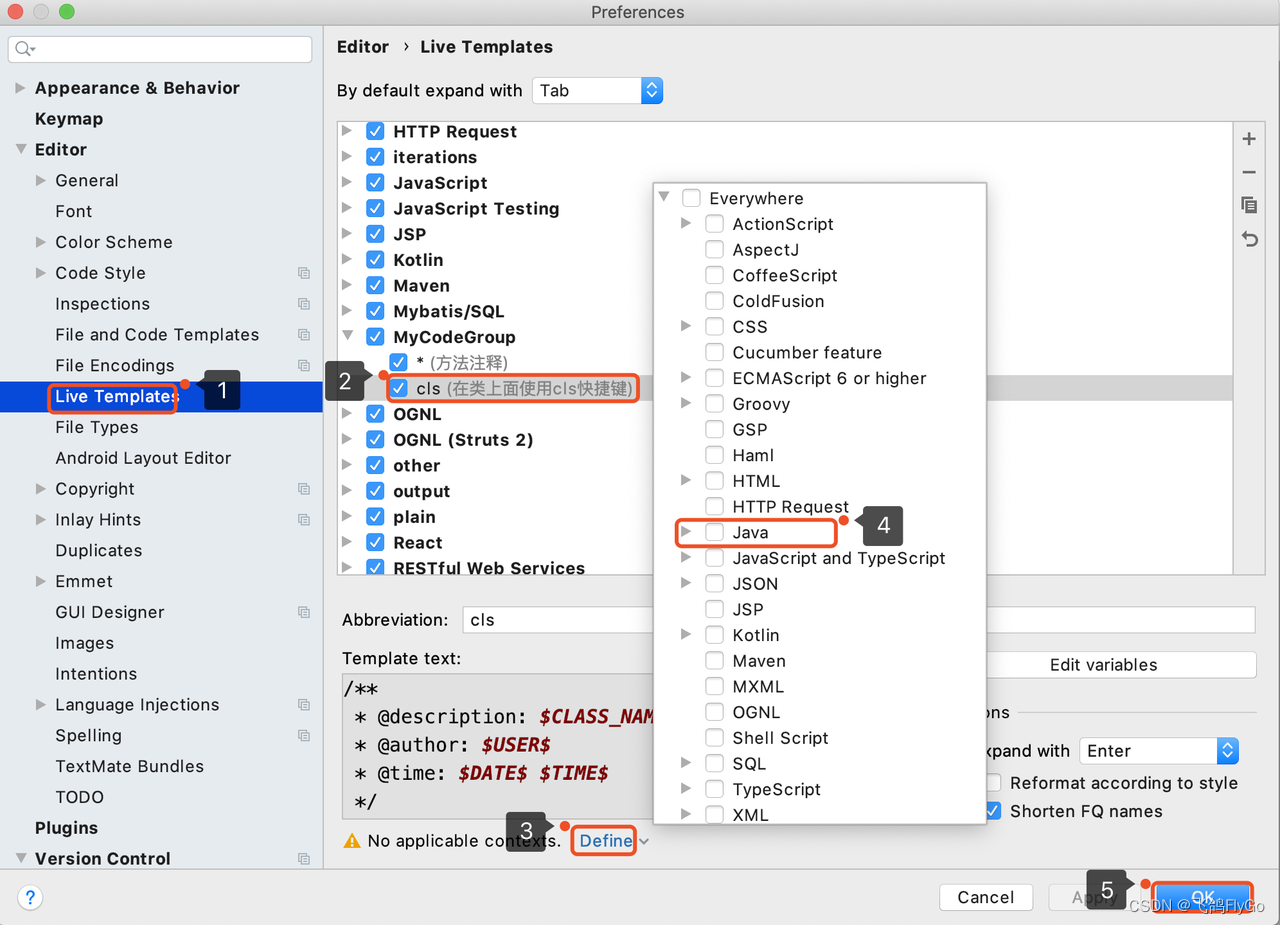Expand the Color Scheme settings node
1280x925 pixels.
(x=41, y=242)
